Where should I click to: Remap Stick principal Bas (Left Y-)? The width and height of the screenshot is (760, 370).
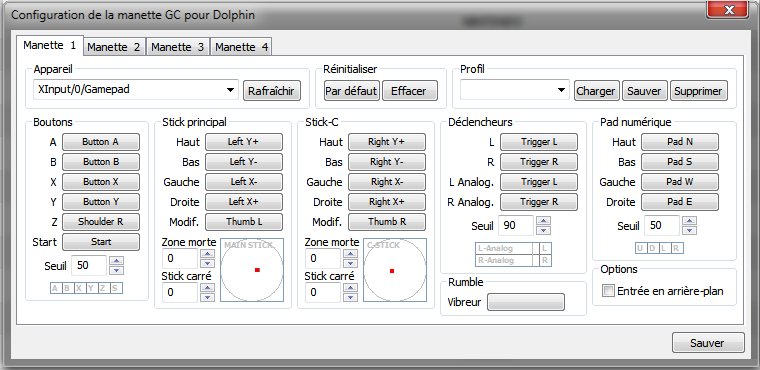(x=244, y=162)
